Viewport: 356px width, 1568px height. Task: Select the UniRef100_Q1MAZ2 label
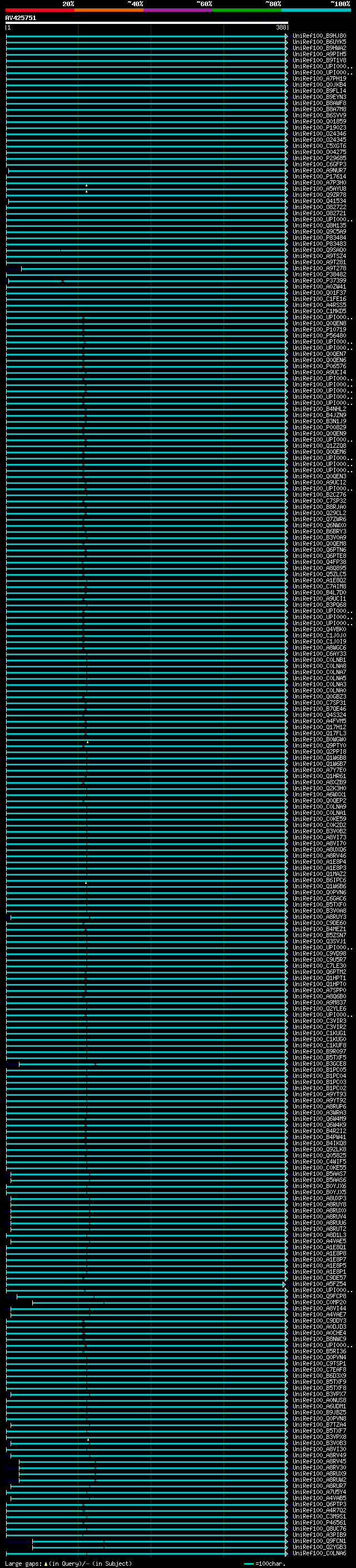click(x=319, y=874)
